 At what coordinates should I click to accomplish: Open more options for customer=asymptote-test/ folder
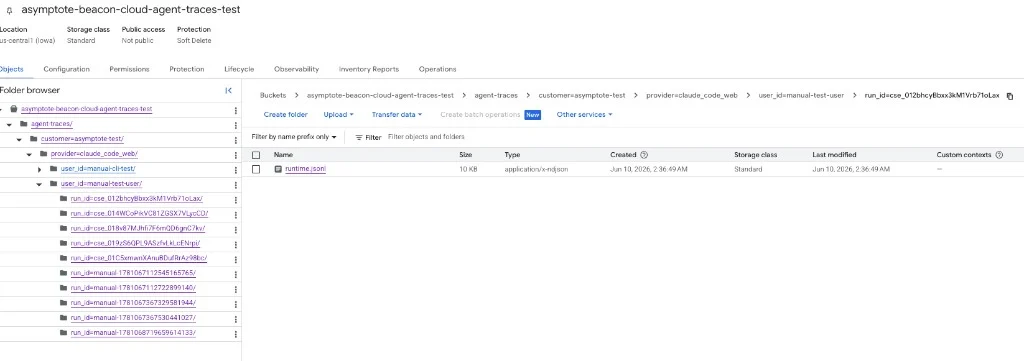(236, 139)
